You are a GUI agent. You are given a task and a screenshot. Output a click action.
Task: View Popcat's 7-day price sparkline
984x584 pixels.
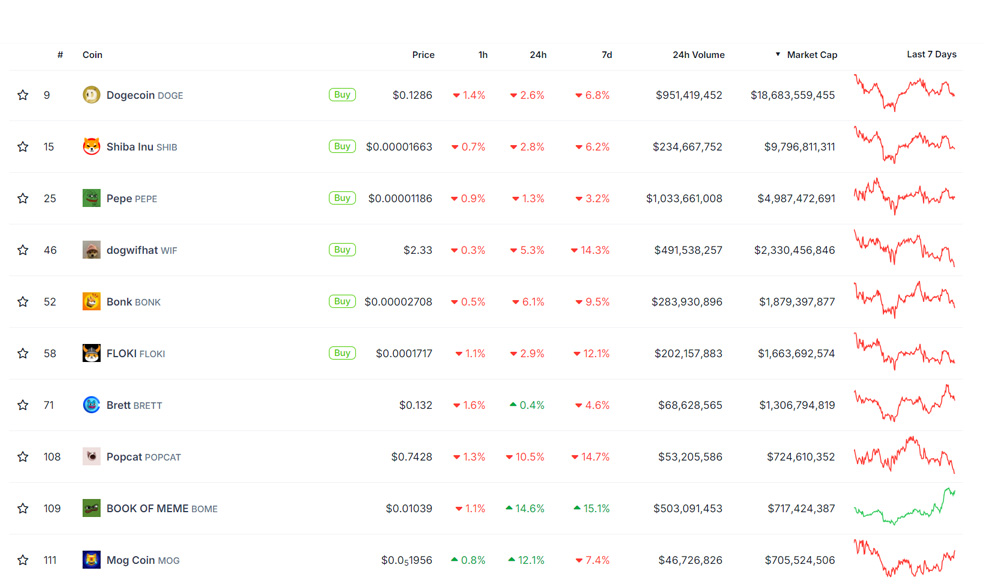pos(904,455)
